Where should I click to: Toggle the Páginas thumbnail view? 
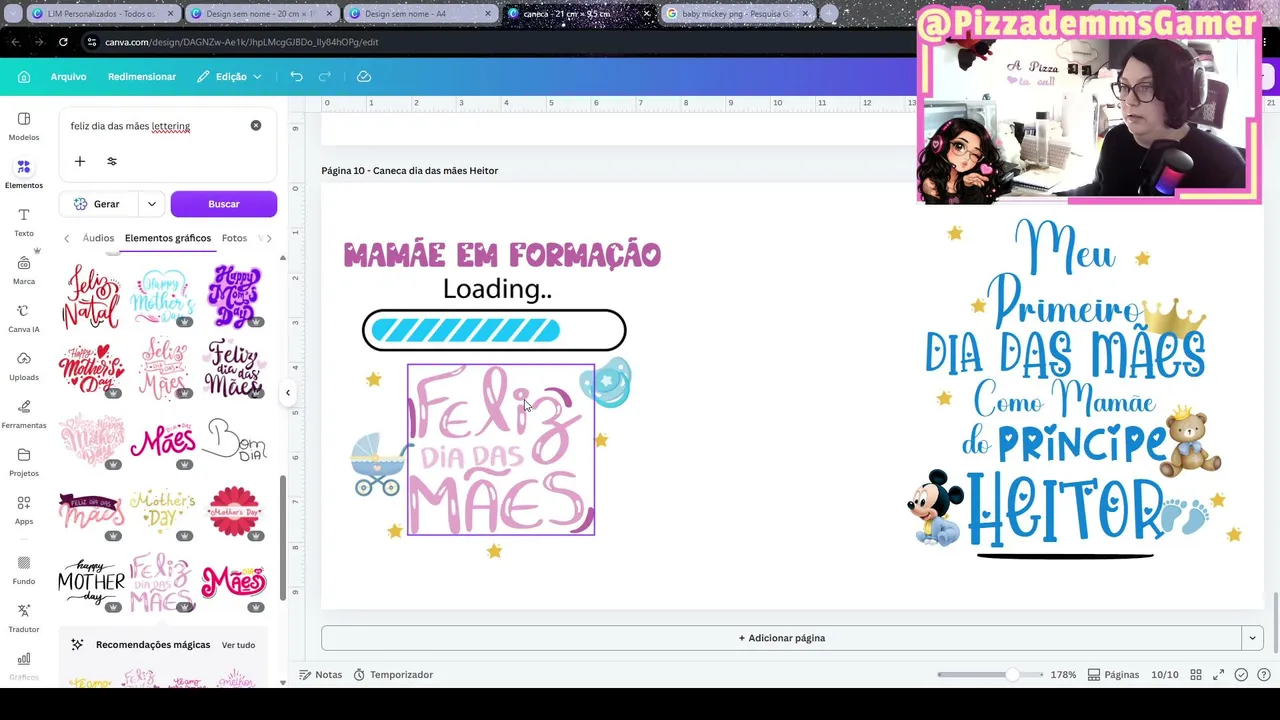click(x=1113, y=675)
